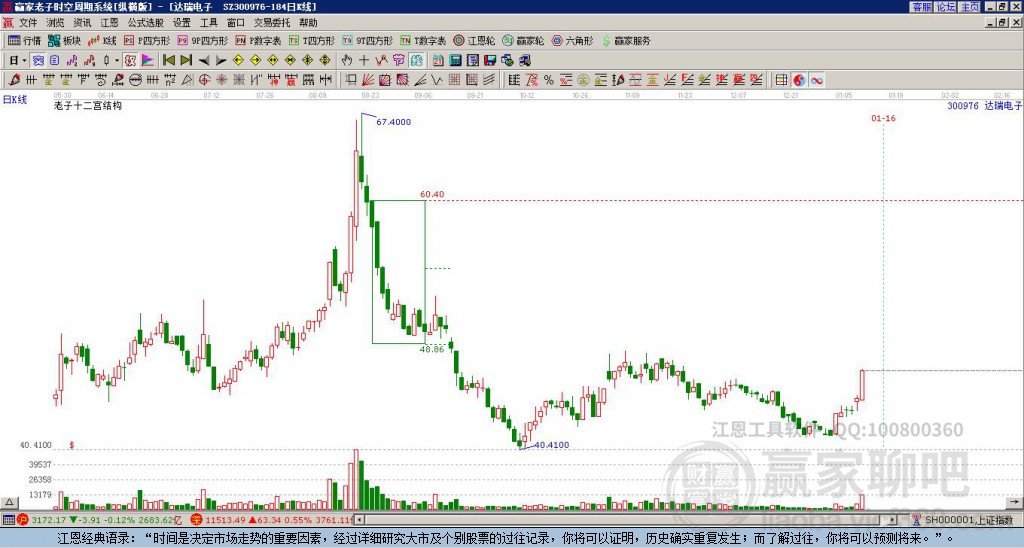
Task: Open the calculator icon
Action: (455, 60)
